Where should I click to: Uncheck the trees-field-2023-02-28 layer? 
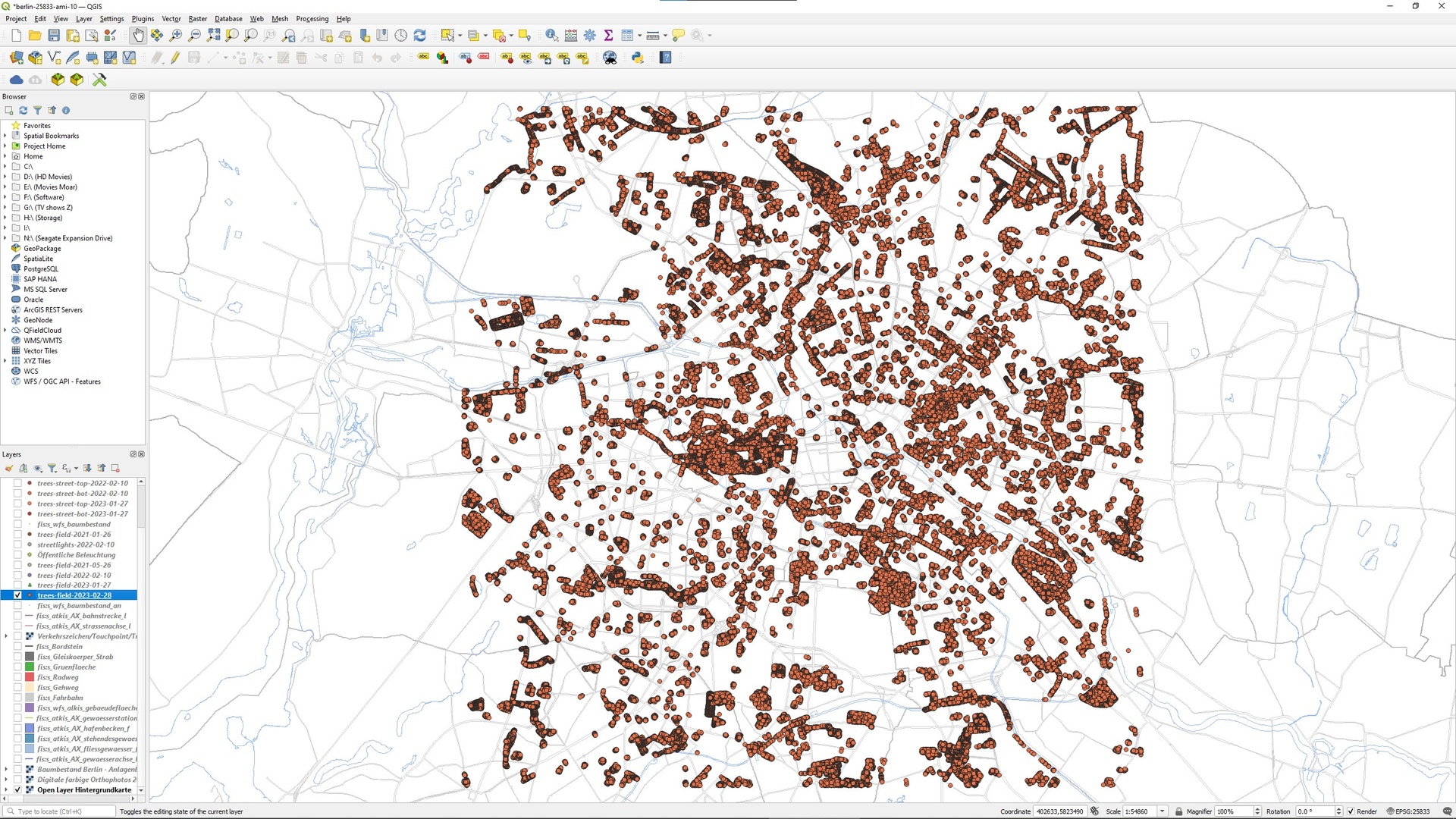17,595
